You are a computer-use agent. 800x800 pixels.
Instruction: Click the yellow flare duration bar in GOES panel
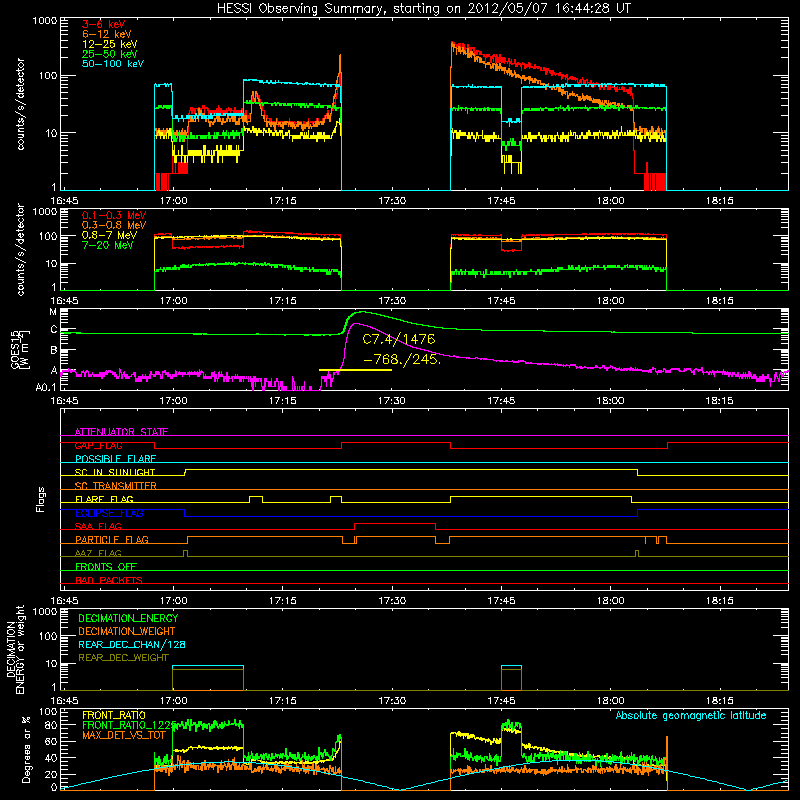tap(355, 370)
